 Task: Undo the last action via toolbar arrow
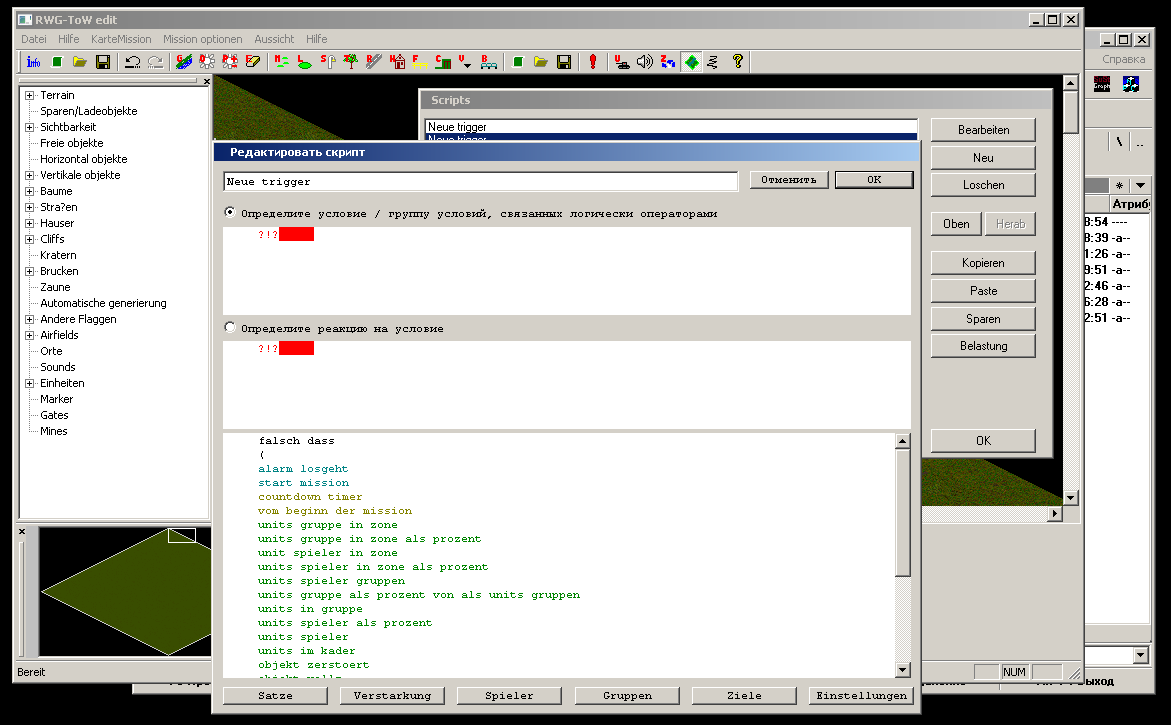point(133,62)
